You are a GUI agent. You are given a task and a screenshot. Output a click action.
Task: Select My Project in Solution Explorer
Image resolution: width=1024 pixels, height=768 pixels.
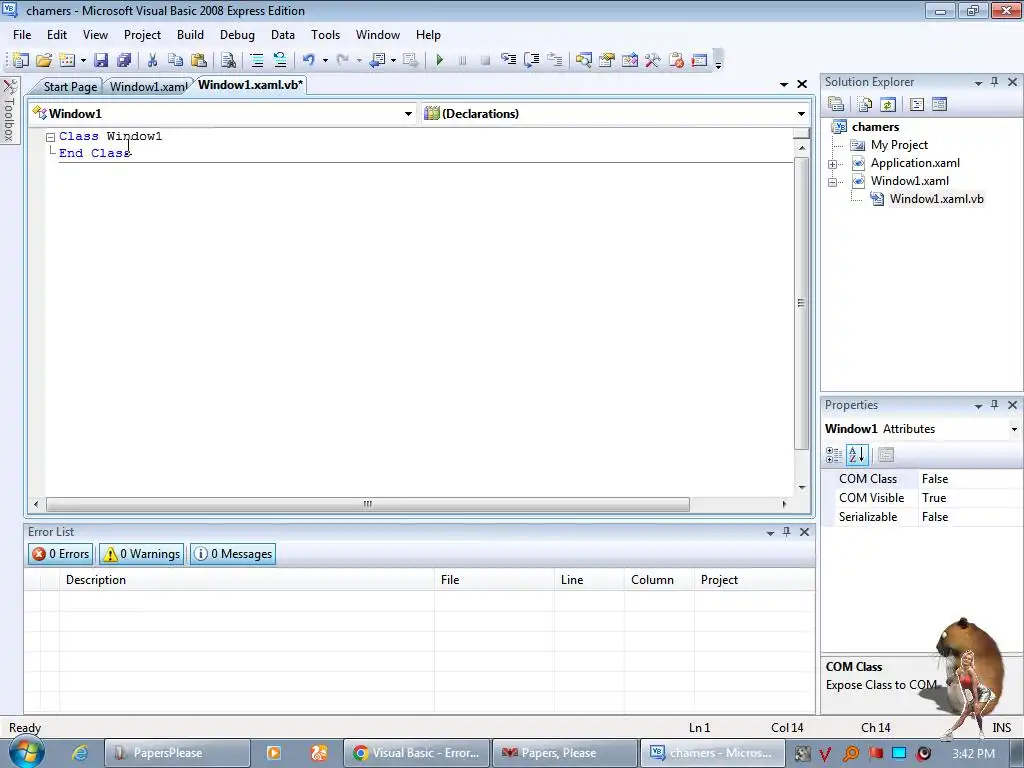tap(899, 145)
